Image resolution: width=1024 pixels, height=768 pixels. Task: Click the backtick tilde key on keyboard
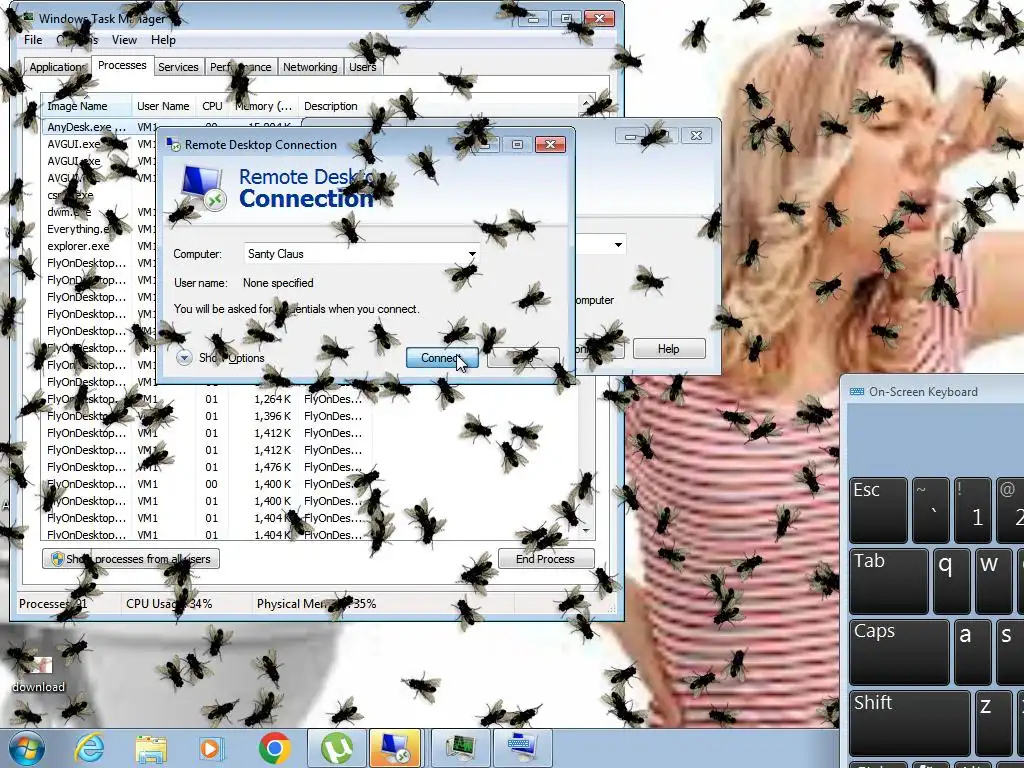point(931,511)
